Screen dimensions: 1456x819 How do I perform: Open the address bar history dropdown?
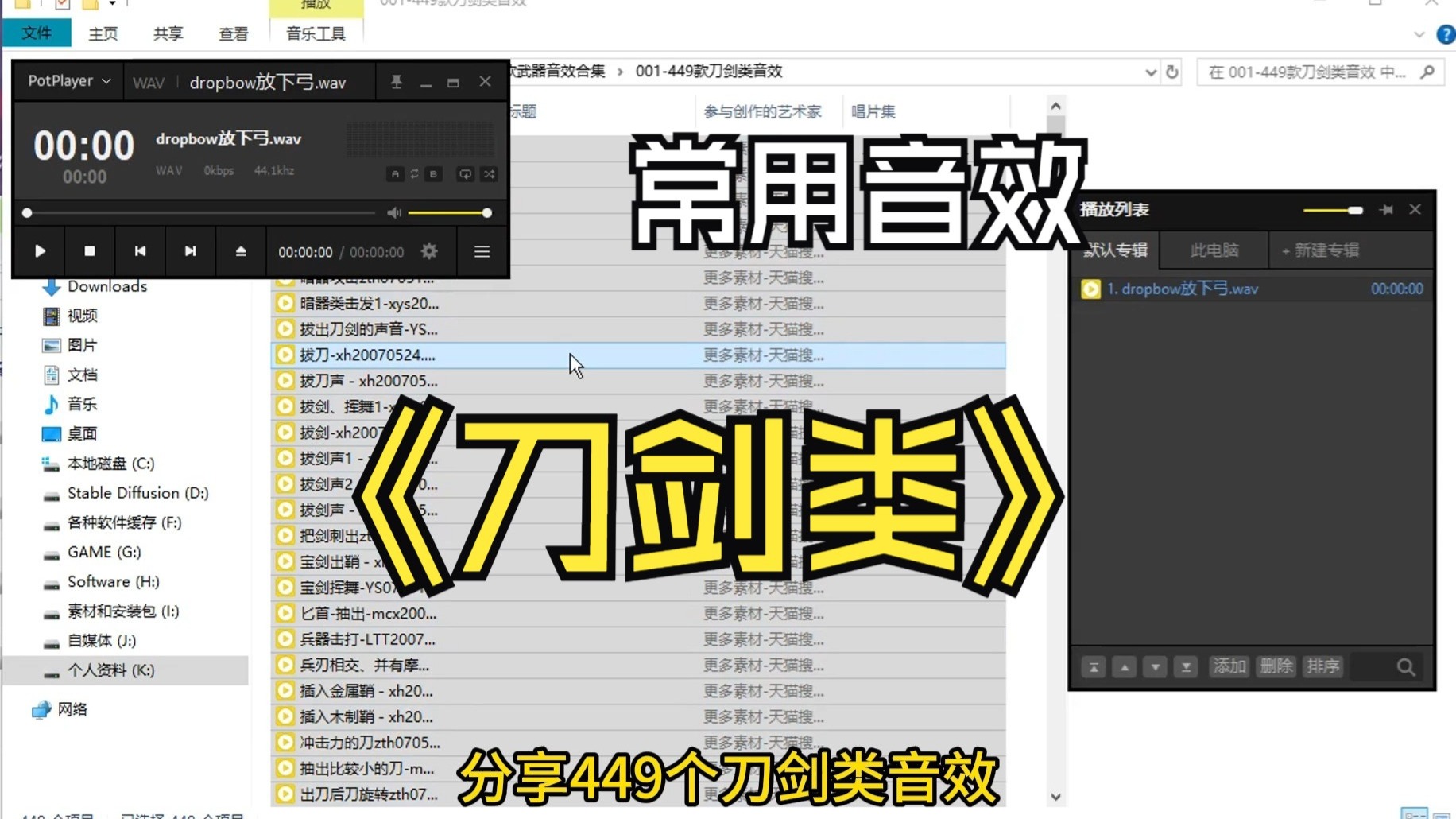pos(1150,72)
